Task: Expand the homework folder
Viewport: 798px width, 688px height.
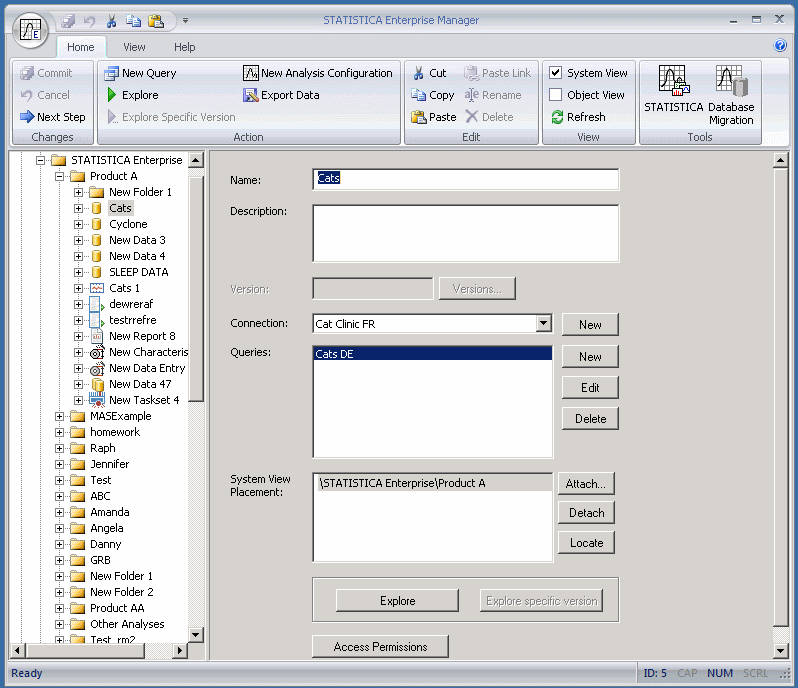Action: (x=60, y=433)
